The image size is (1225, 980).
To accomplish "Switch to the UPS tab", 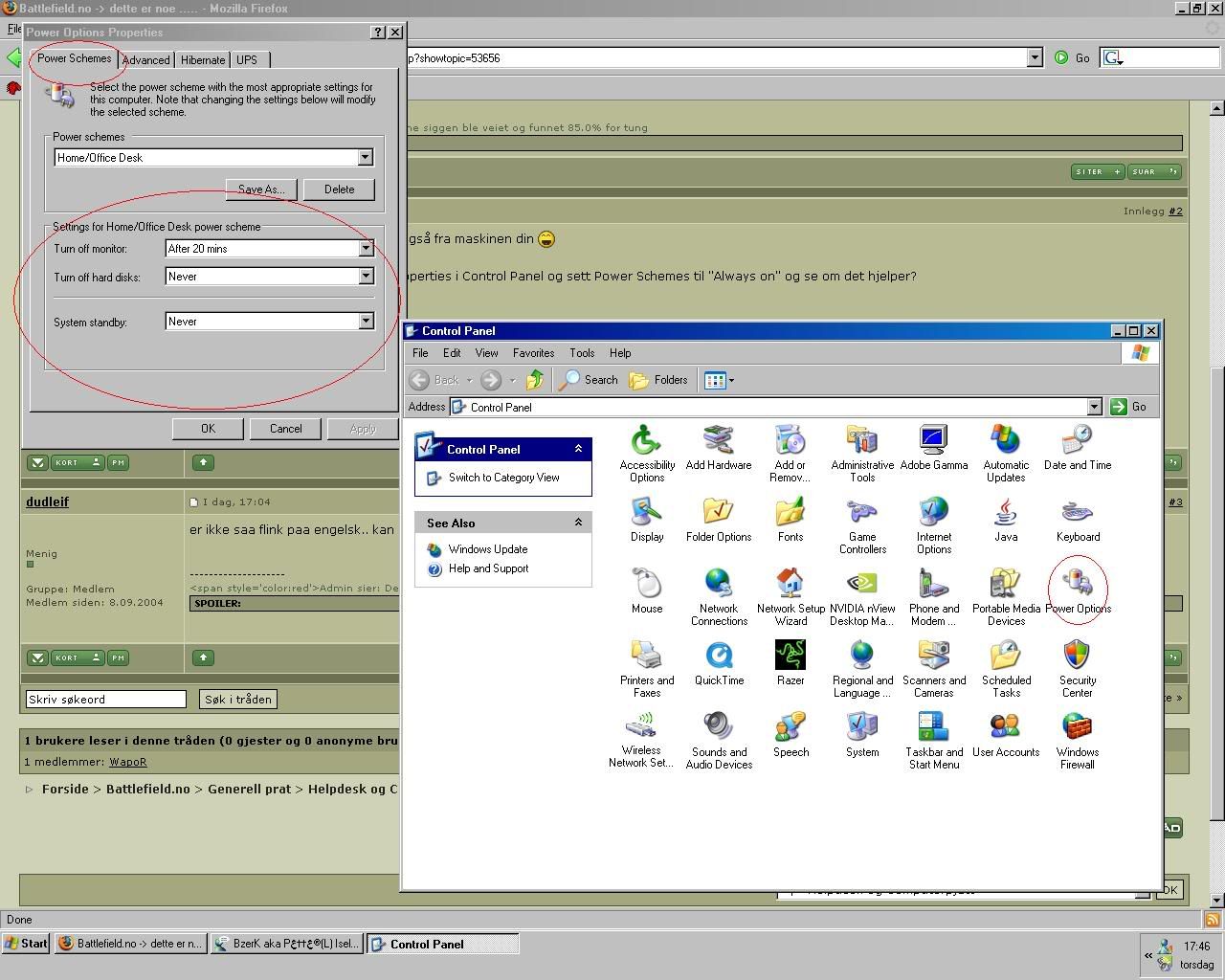I will tap(247, 59).
